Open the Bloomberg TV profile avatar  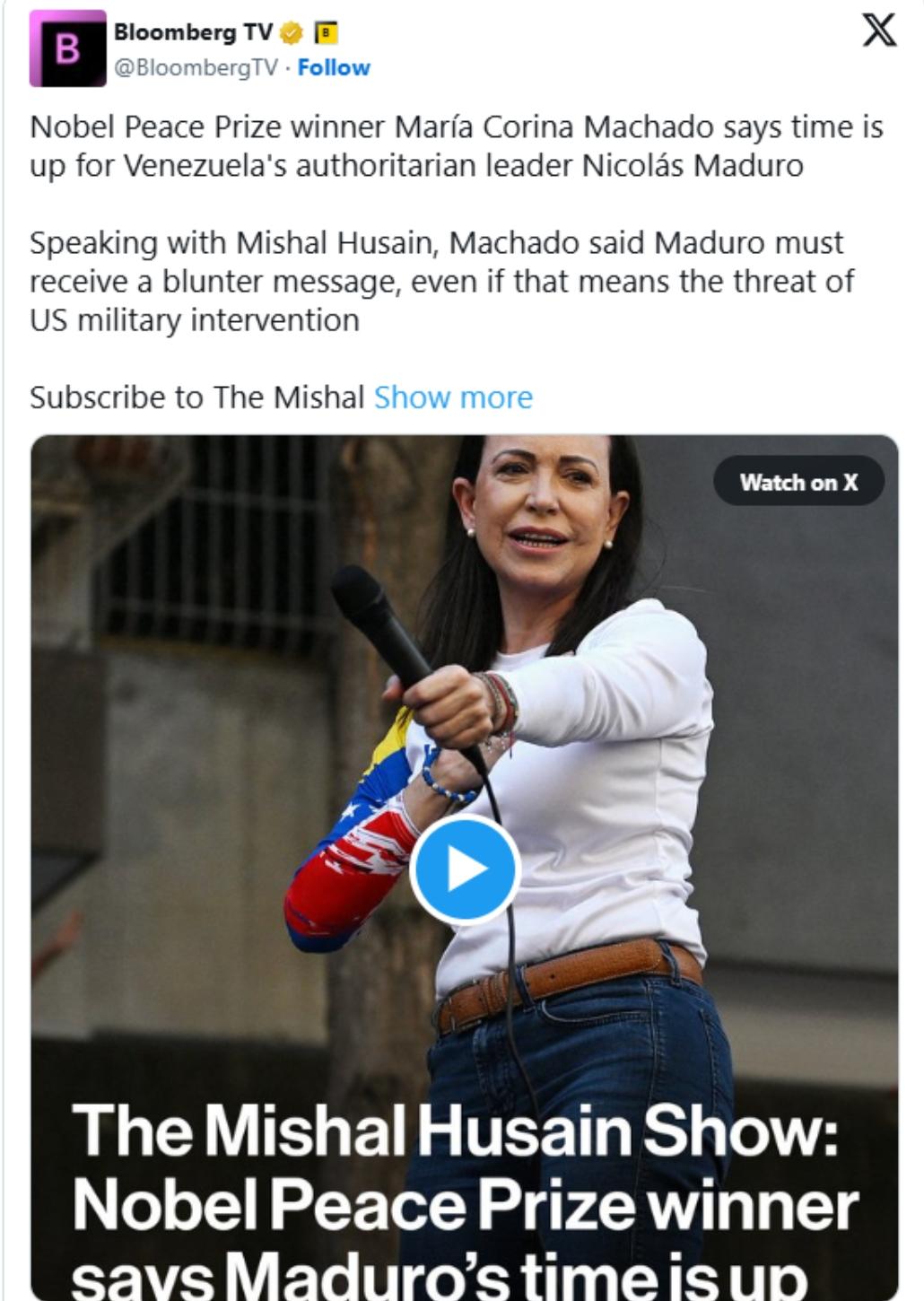68,48
